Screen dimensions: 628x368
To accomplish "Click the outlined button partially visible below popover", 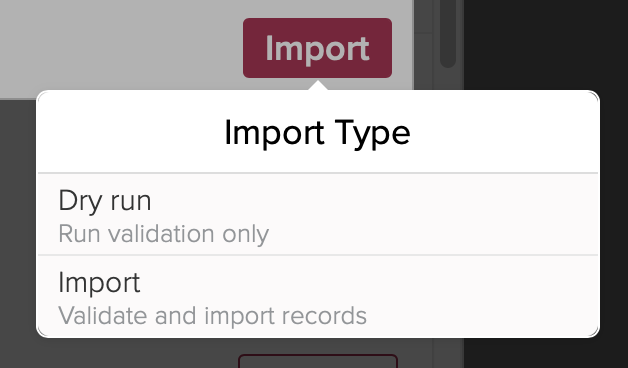I will (x=318, y=361).
